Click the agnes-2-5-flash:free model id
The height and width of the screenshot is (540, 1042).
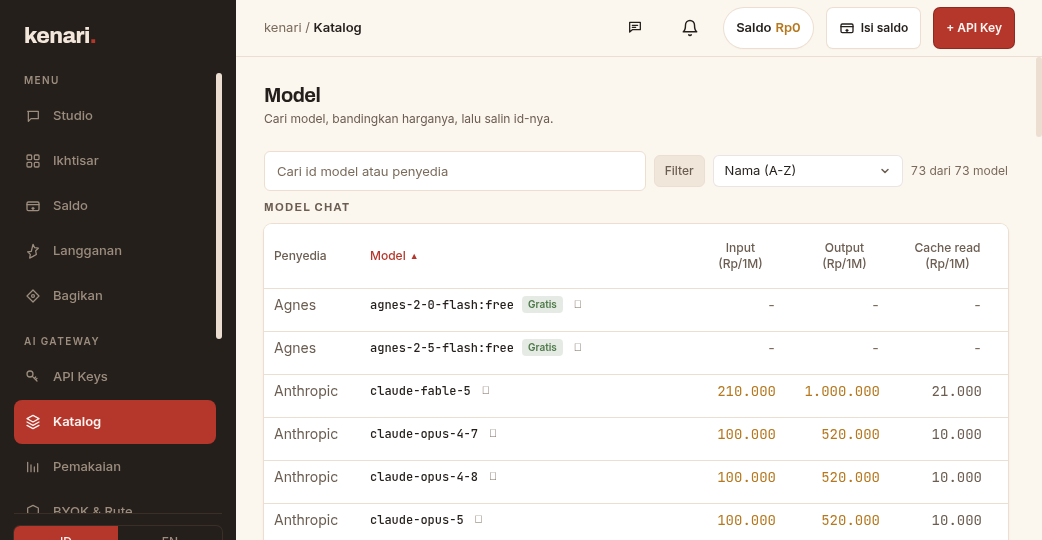pos(442,348)
